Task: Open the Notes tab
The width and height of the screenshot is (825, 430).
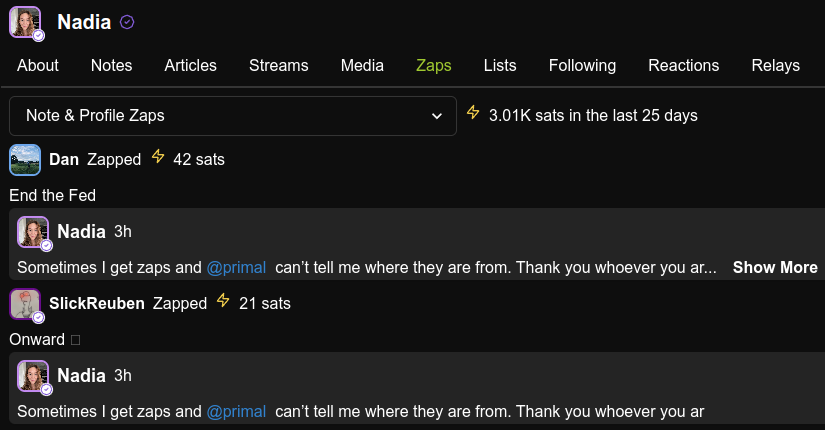Action: point(111,66)
